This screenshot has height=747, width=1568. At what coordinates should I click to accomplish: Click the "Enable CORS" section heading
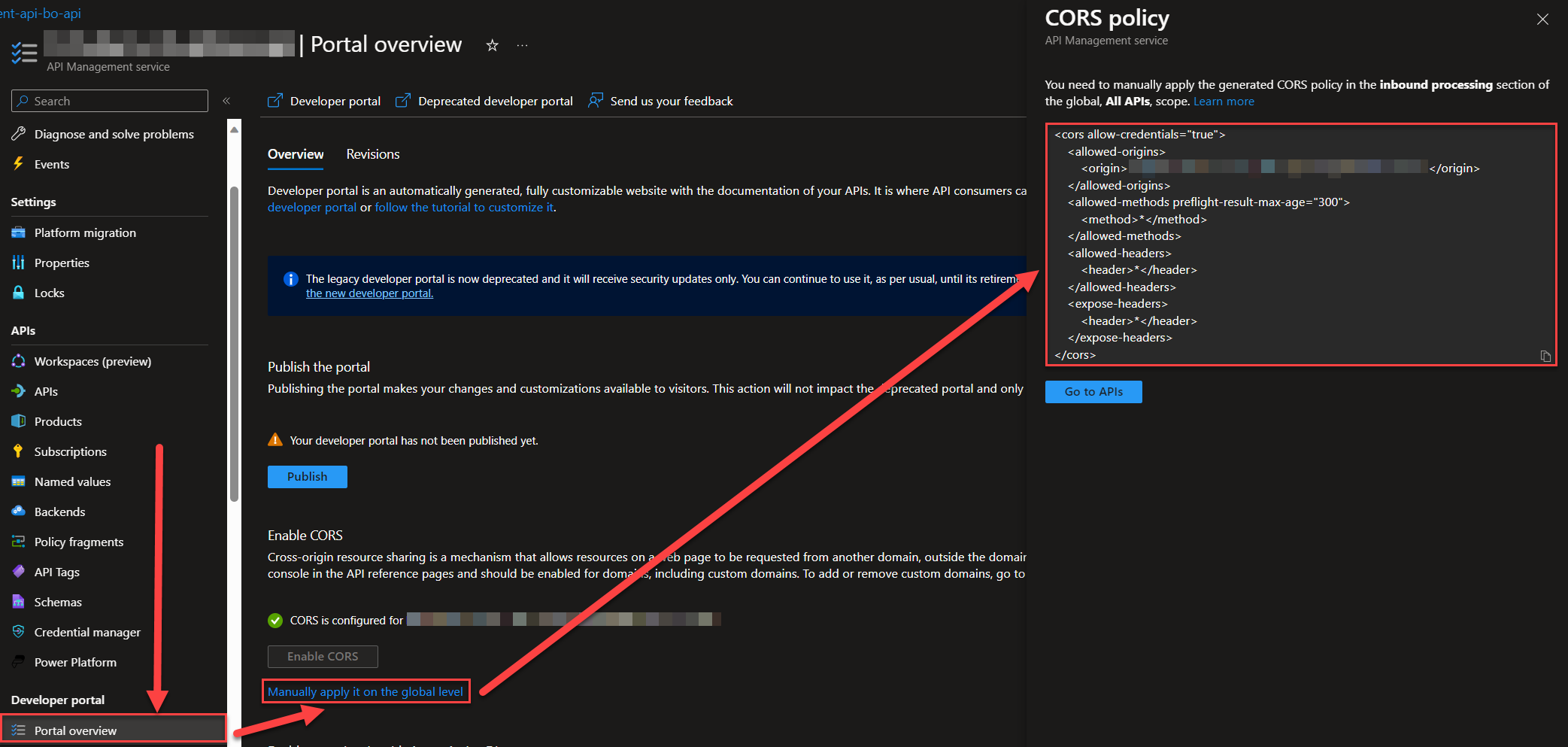point(305,536)
